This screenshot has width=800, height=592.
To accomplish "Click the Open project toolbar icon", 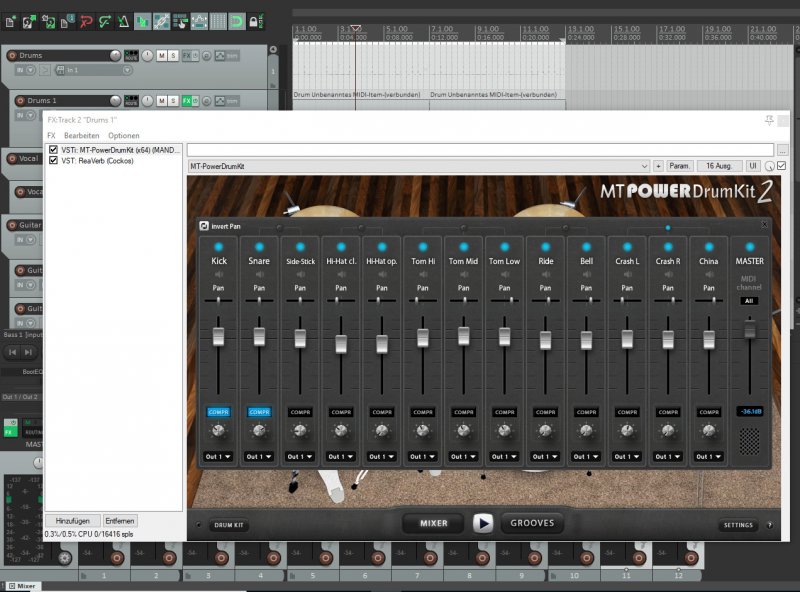I will coord(29,22).
